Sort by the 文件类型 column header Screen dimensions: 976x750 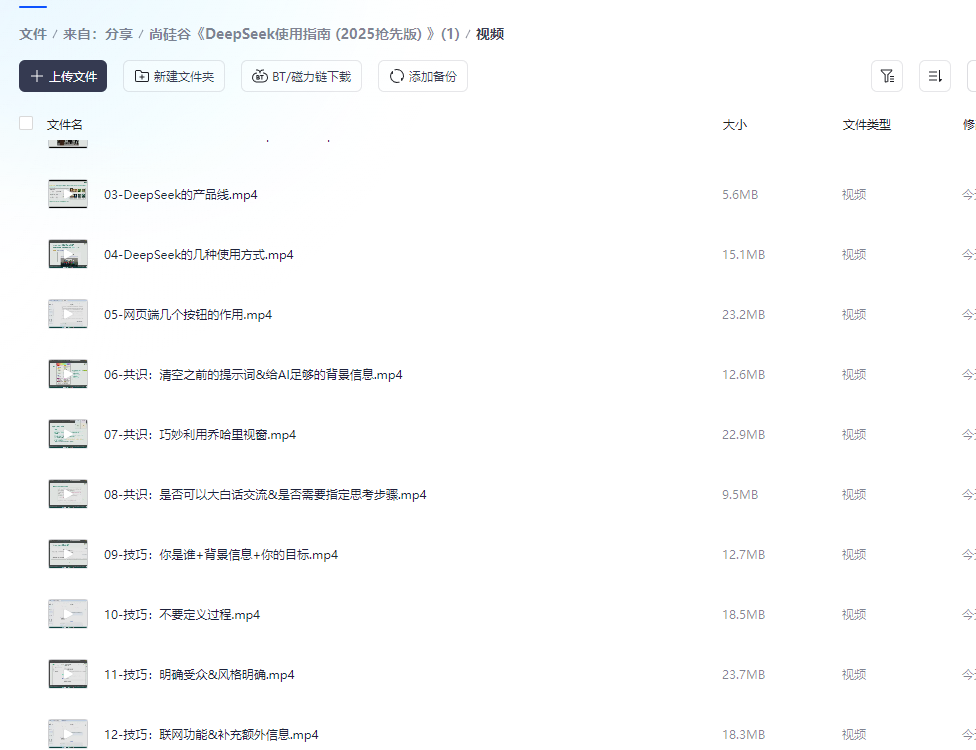click(866, 124)
